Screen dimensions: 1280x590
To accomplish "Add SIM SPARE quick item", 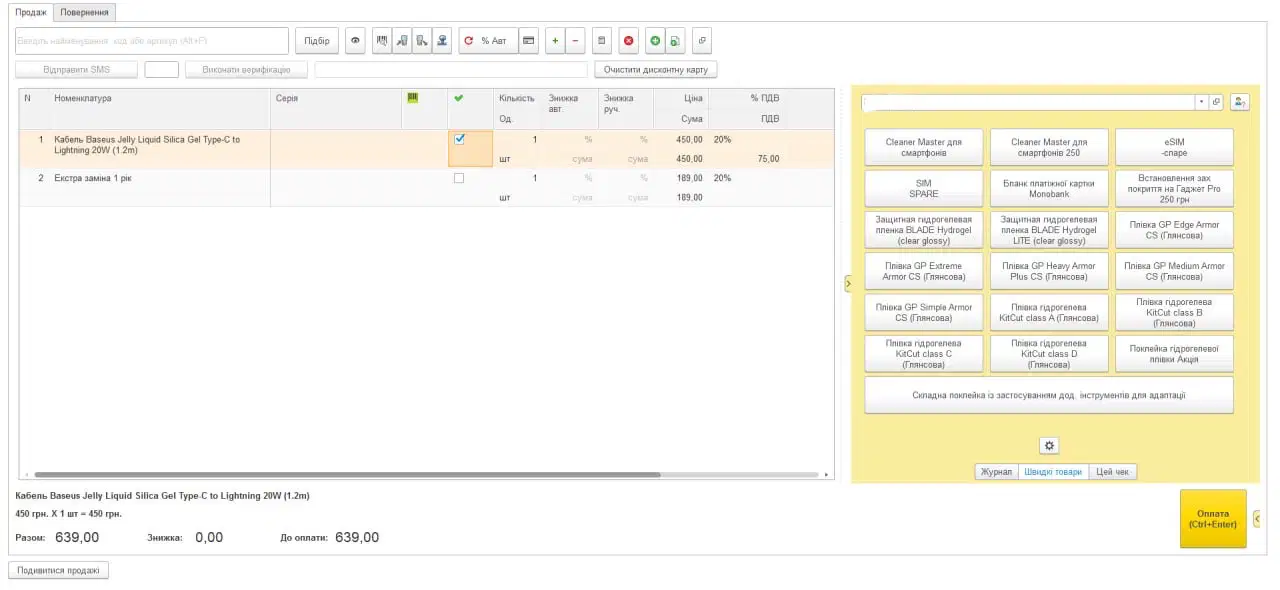I will [924, 188].
